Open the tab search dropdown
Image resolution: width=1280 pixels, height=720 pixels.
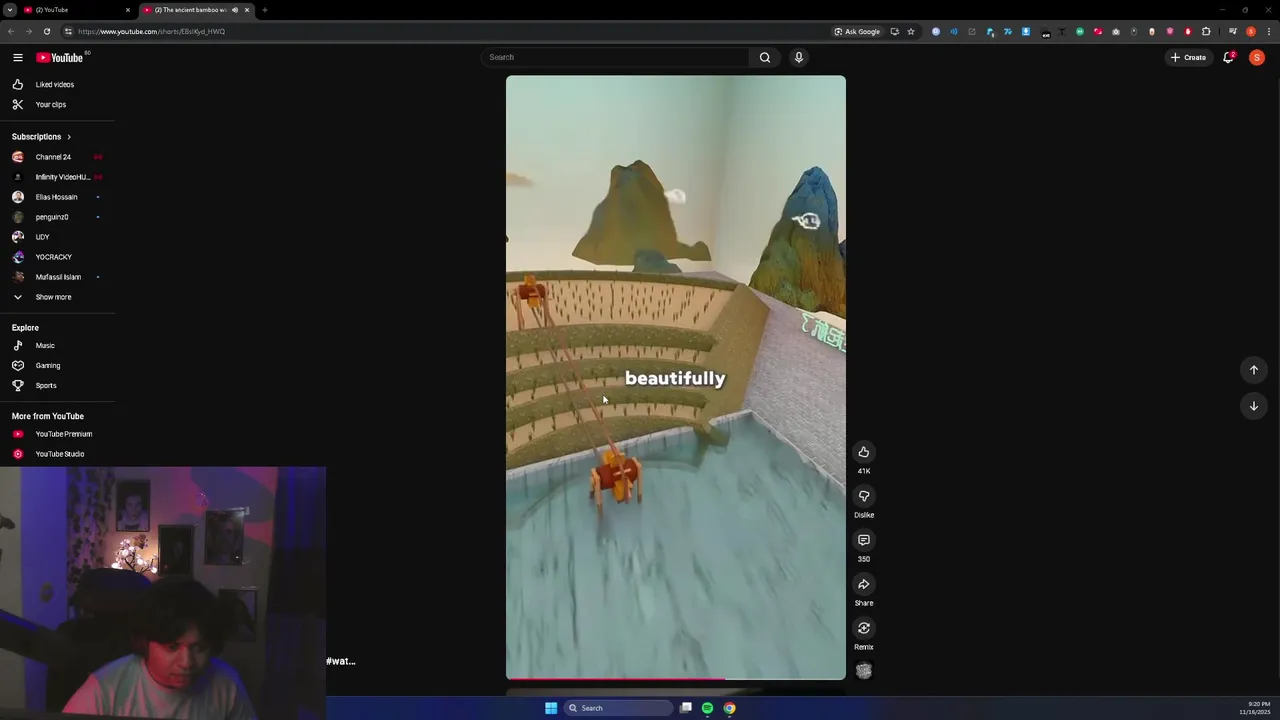[9, 10]
